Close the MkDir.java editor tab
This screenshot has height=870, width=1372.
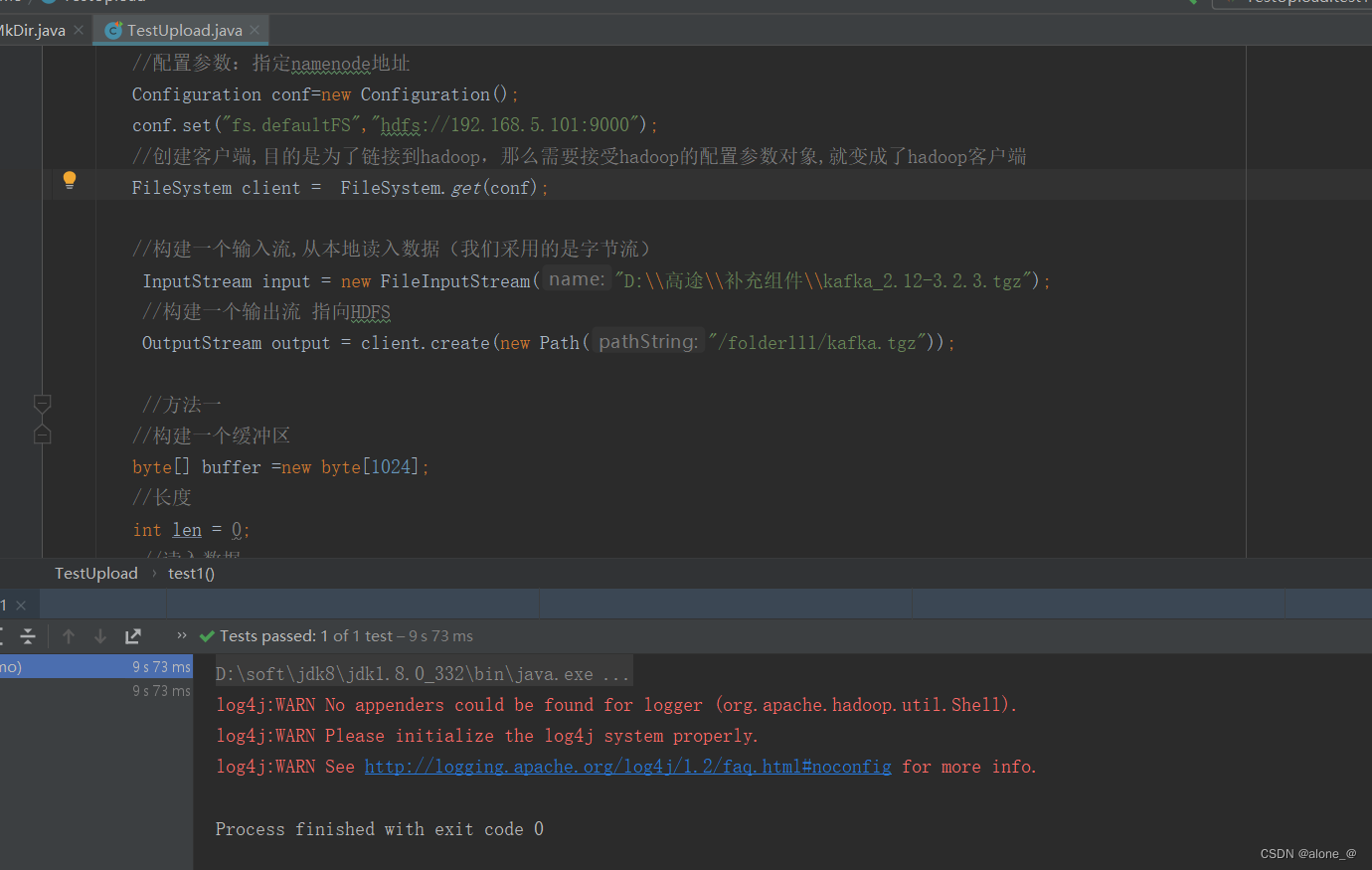click(x=79, y=30)
